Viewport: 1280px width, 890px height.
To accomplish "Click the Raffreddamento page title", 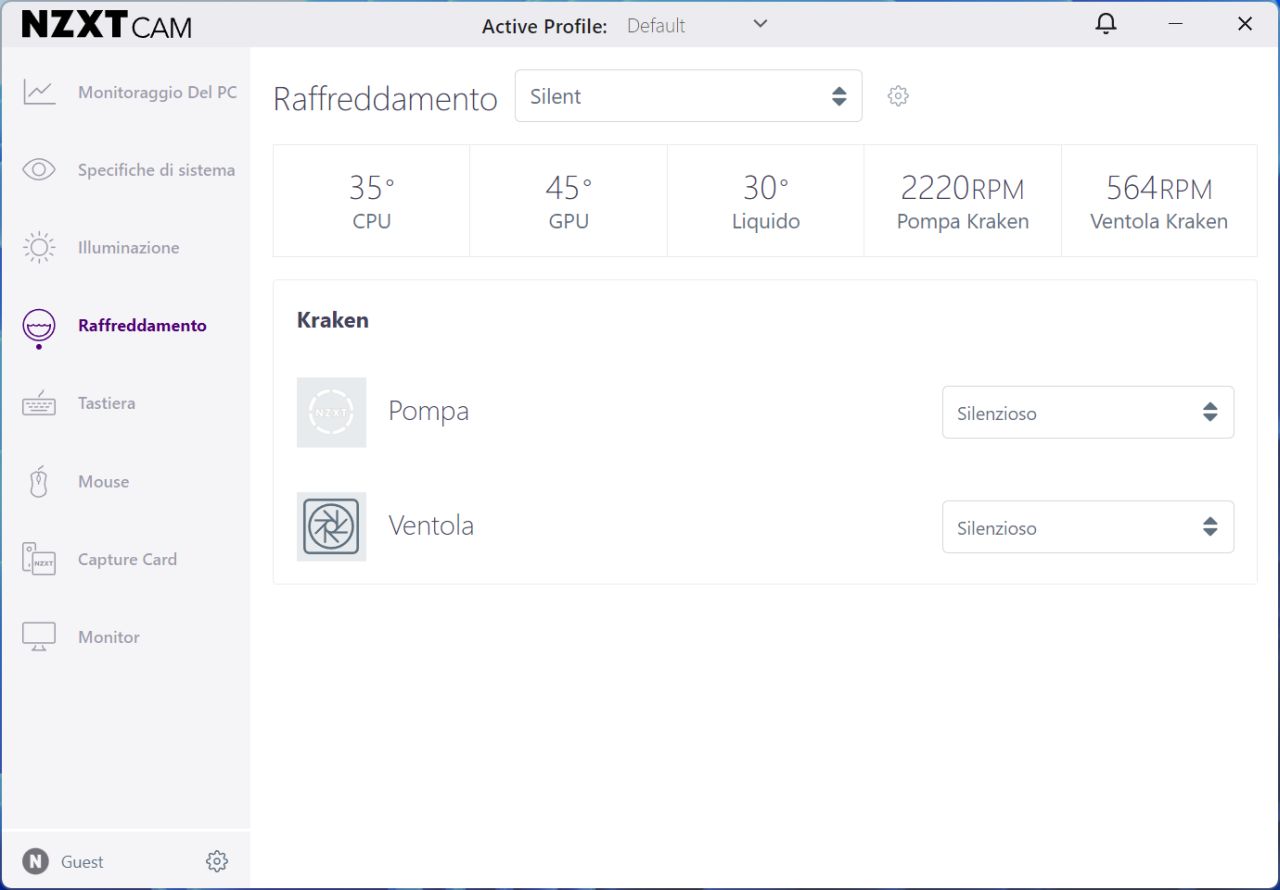I will pos(385,99).
